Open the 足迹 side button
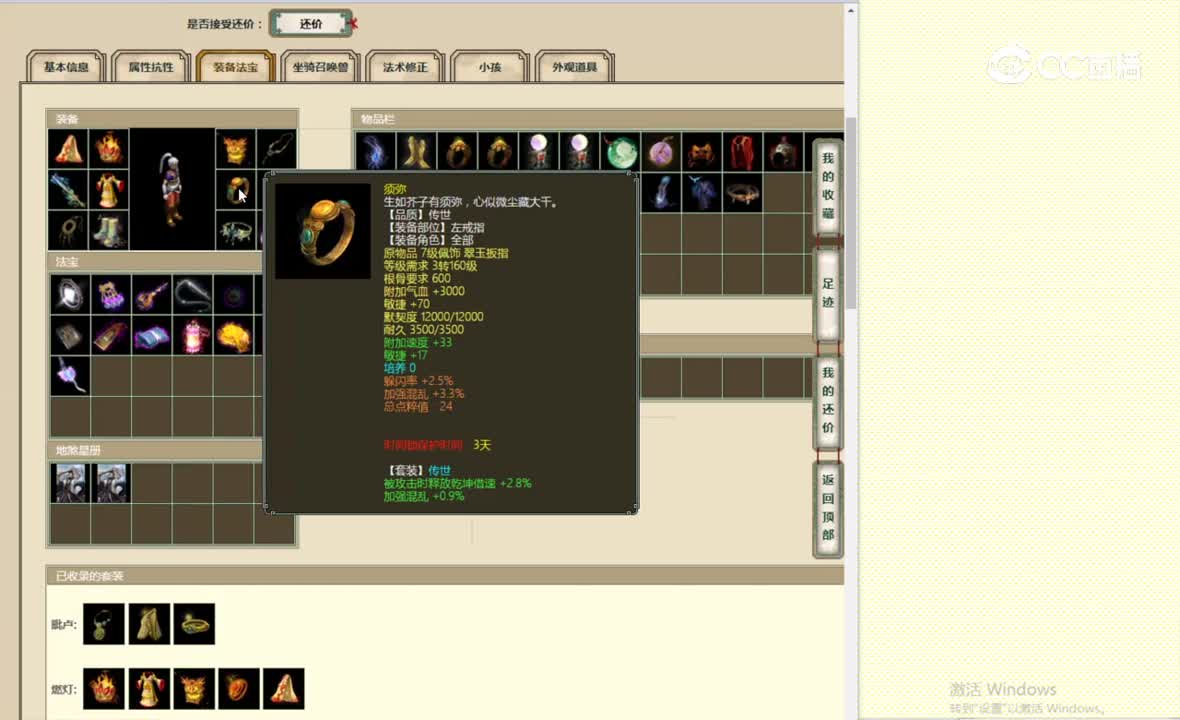This screenshot has width=1180, height=720. (828, 293)
